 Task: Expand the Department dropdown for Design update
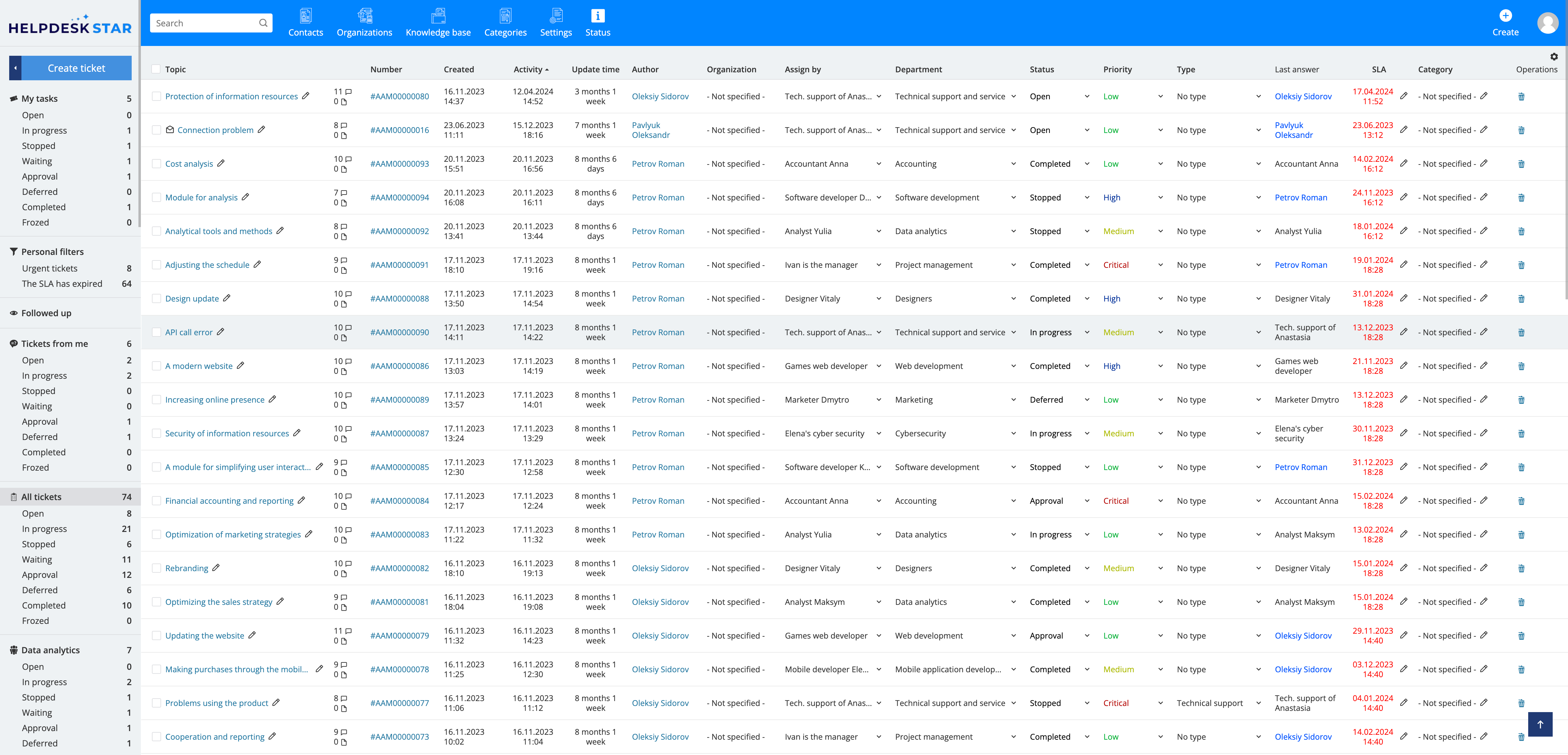pos(1013,298)
